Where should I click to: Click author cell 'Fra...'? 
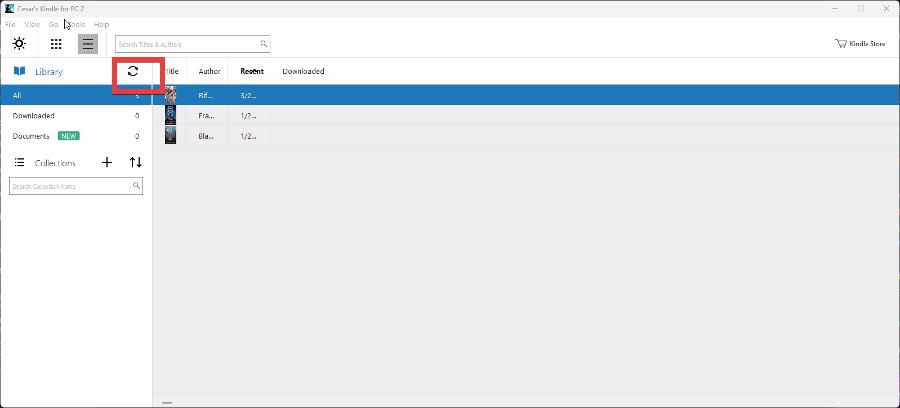[x=205, y=115]
